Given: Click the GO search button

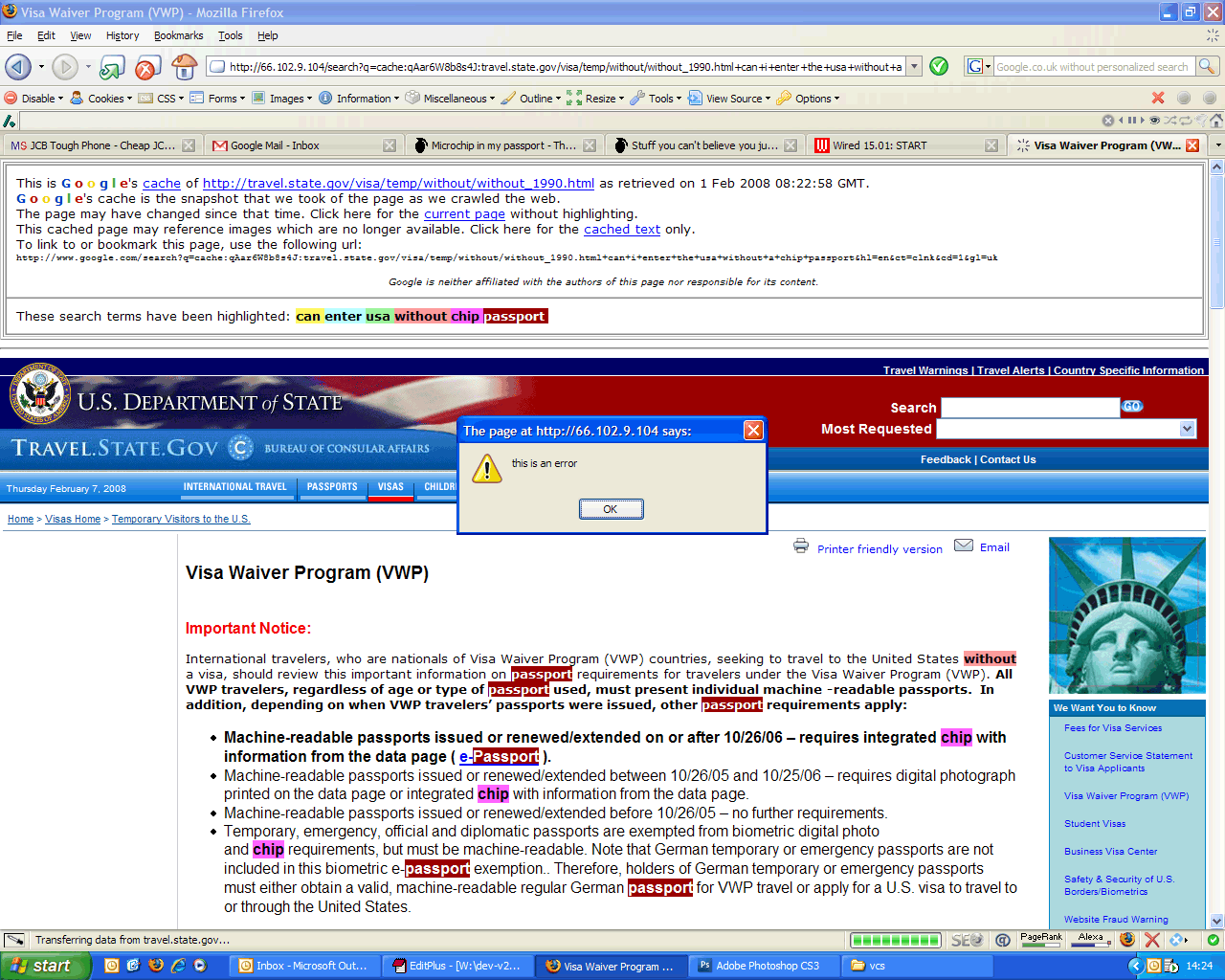Looking at the screenshot, I should pyautogui.click(x=1132, y=407).
